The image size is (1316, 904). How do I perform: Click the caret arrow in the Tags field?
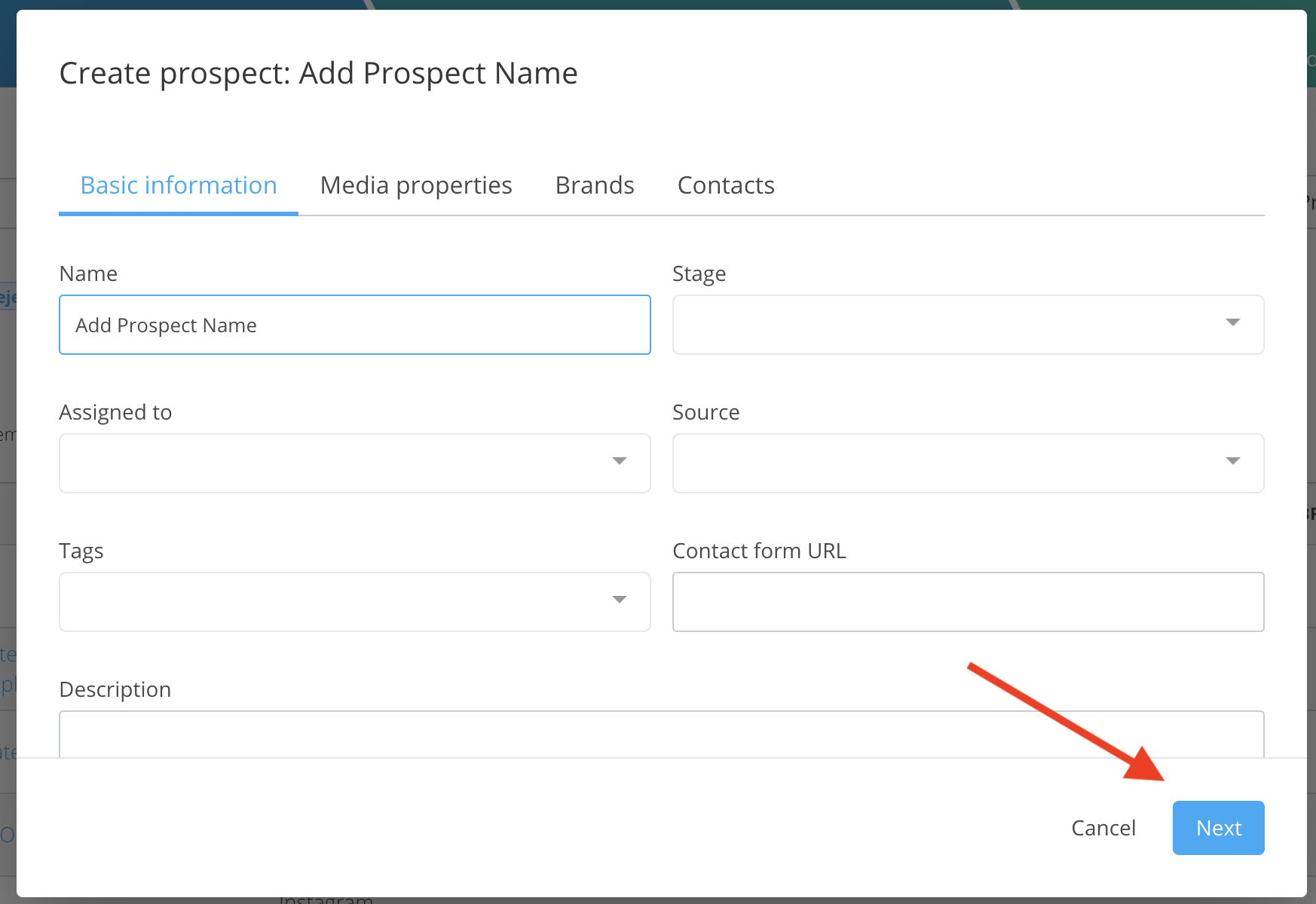619,600
